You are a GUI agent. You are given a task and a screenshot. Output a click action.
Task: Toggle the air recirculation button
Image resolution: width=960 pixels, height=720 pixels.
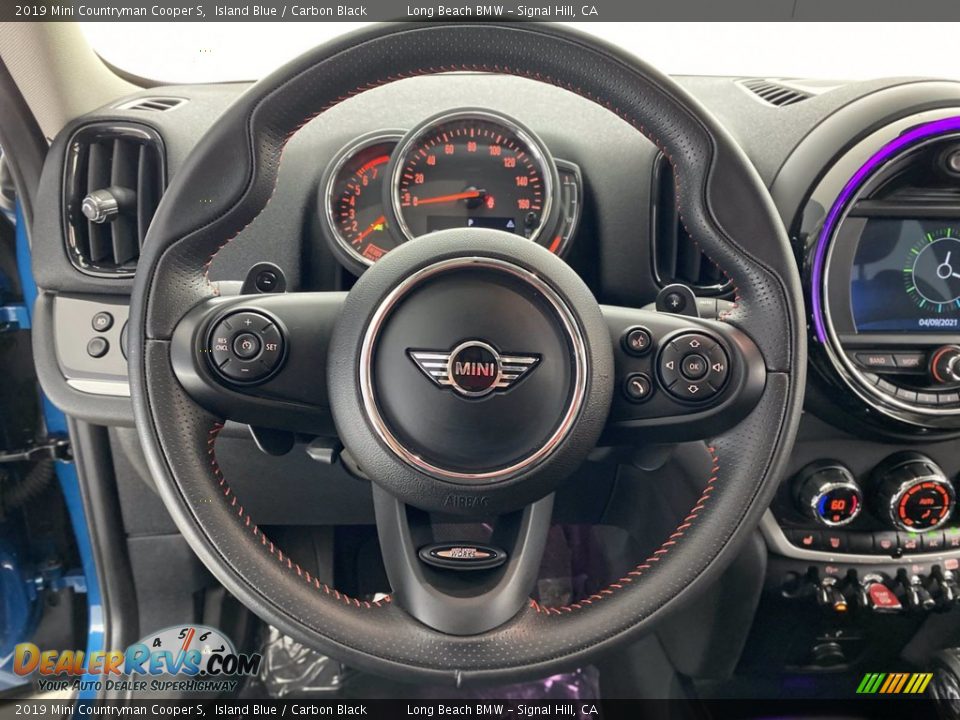(x=910, y=544)
